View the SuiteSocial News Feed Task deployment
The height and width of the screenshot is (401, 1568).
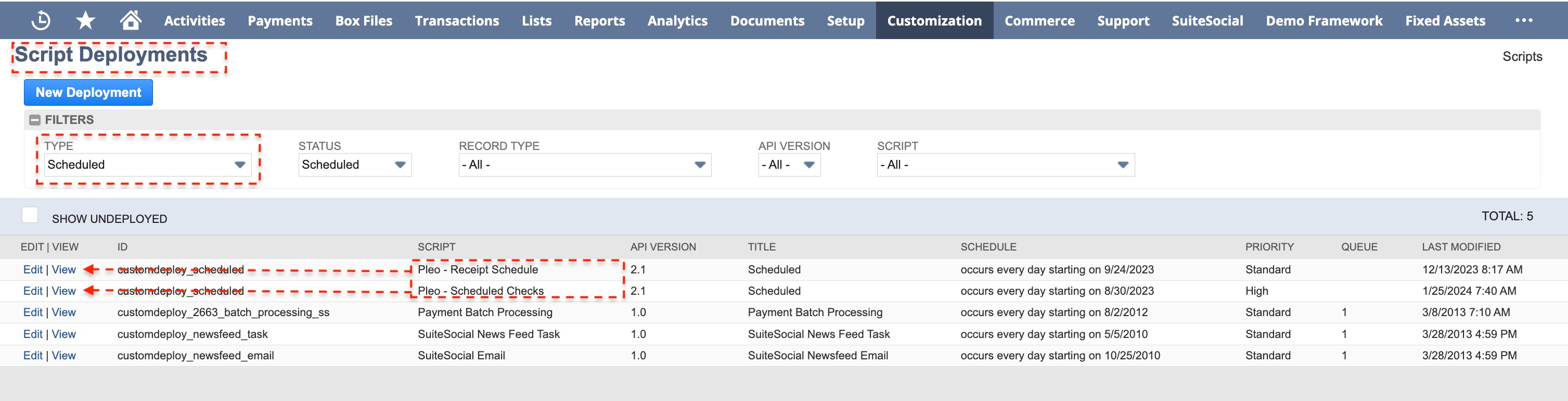tap(64, 334)
